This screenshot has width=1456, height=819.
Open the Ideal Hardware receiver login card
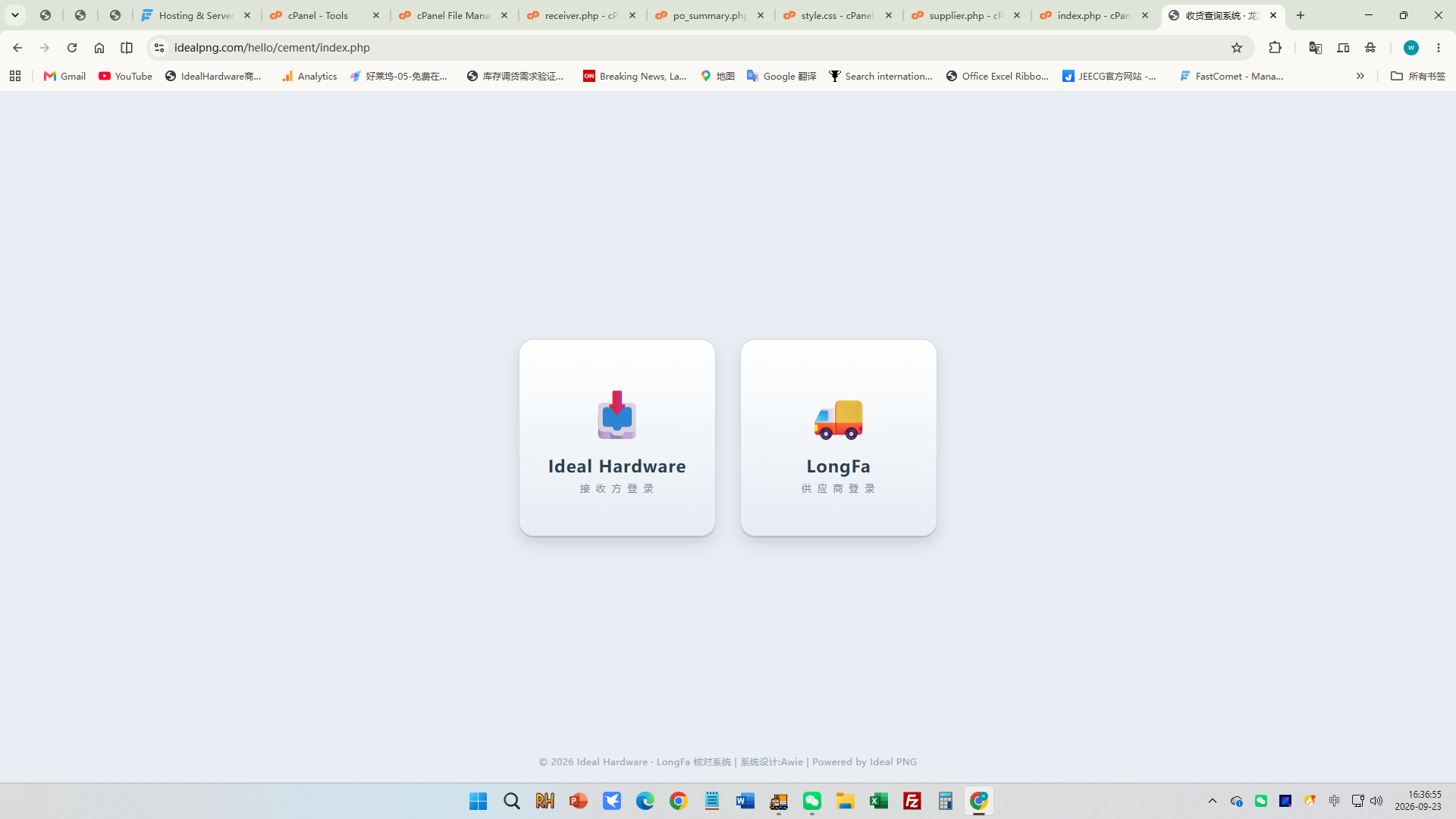pos(617,438)
